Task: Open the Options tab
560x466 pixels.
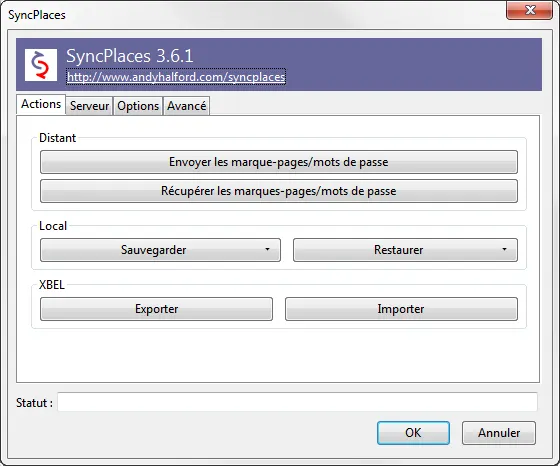Action: tap(138, 106)
